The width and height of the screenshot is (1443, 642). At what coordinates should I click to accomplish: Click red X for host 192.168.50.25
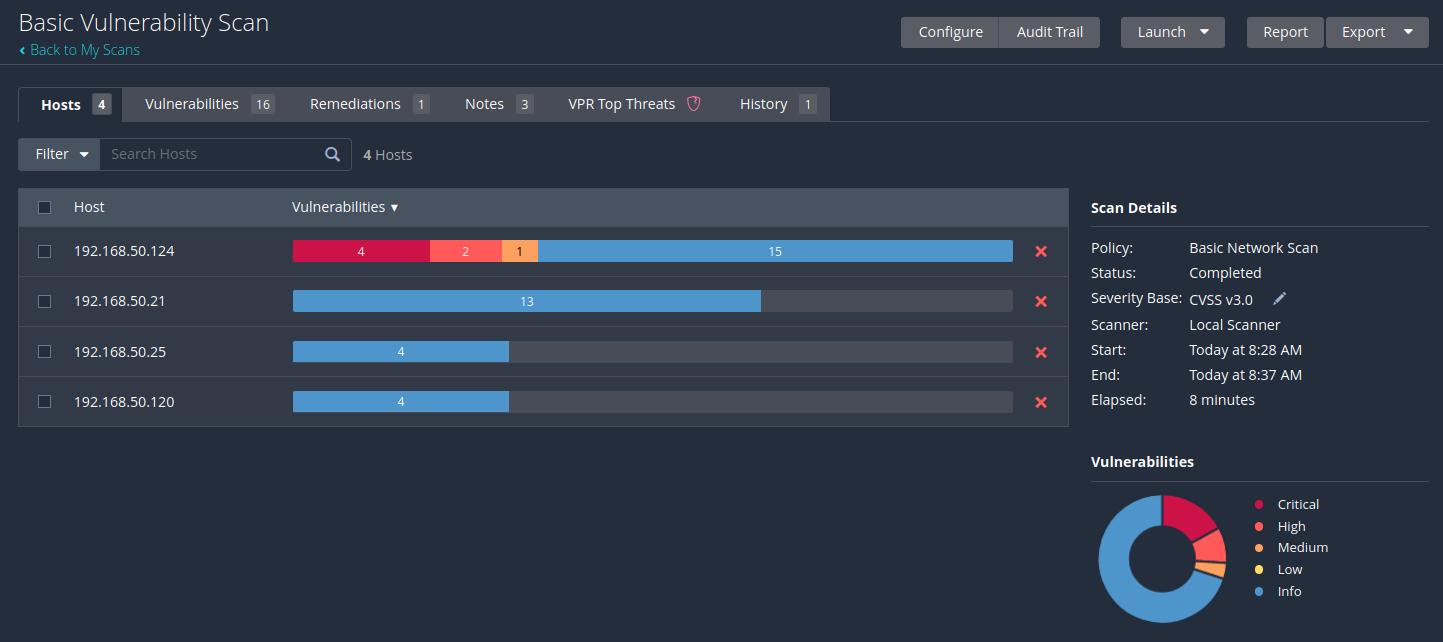click(1040, 352)
